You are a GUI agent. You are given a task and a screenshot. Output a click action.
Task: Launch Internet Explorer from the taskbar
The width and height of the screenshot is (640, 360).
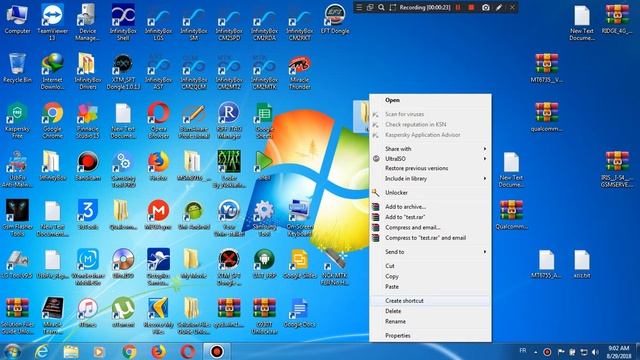click(x=41, y=351)
